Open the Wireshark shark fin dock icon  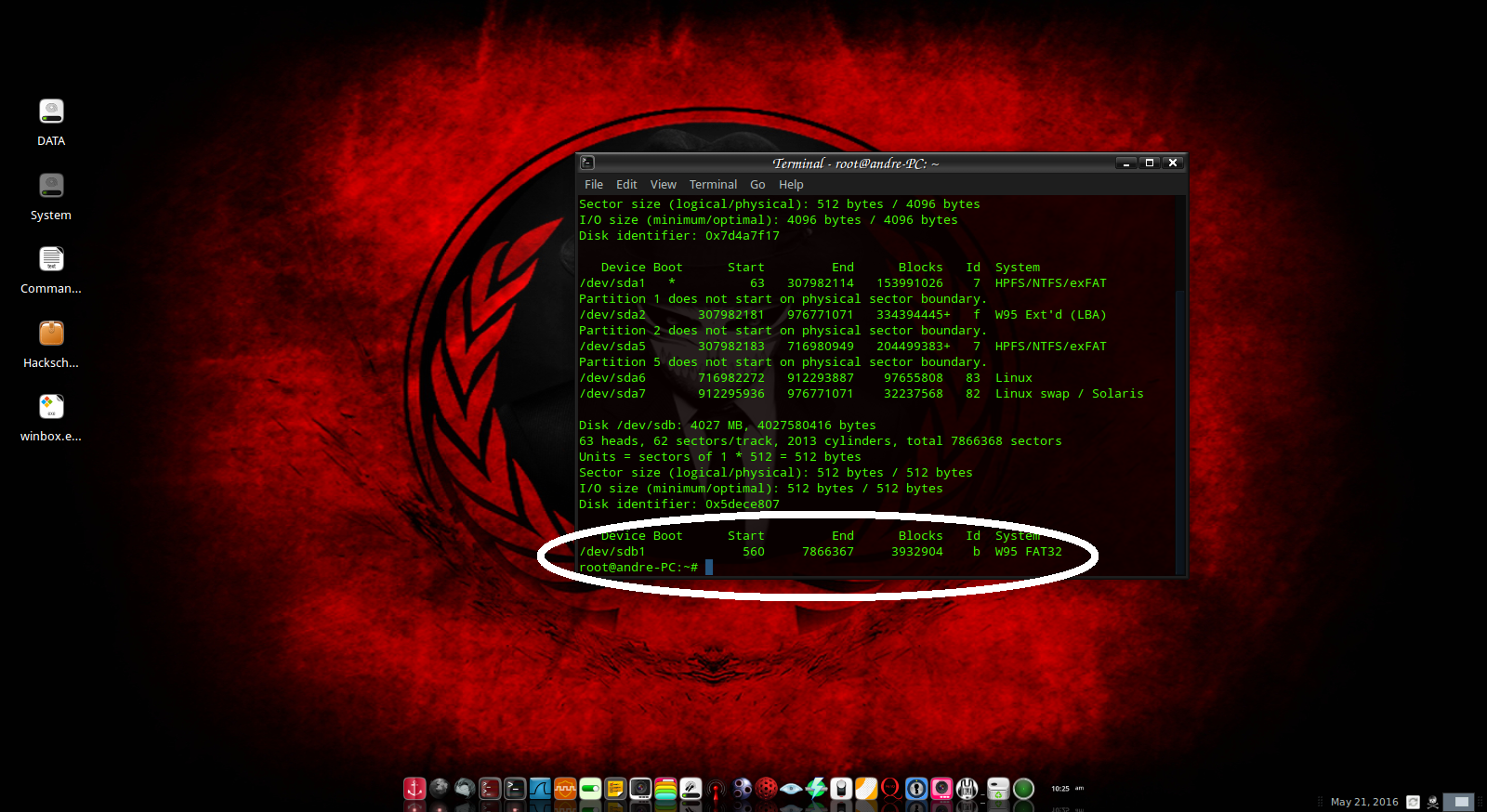pos(540,789)
